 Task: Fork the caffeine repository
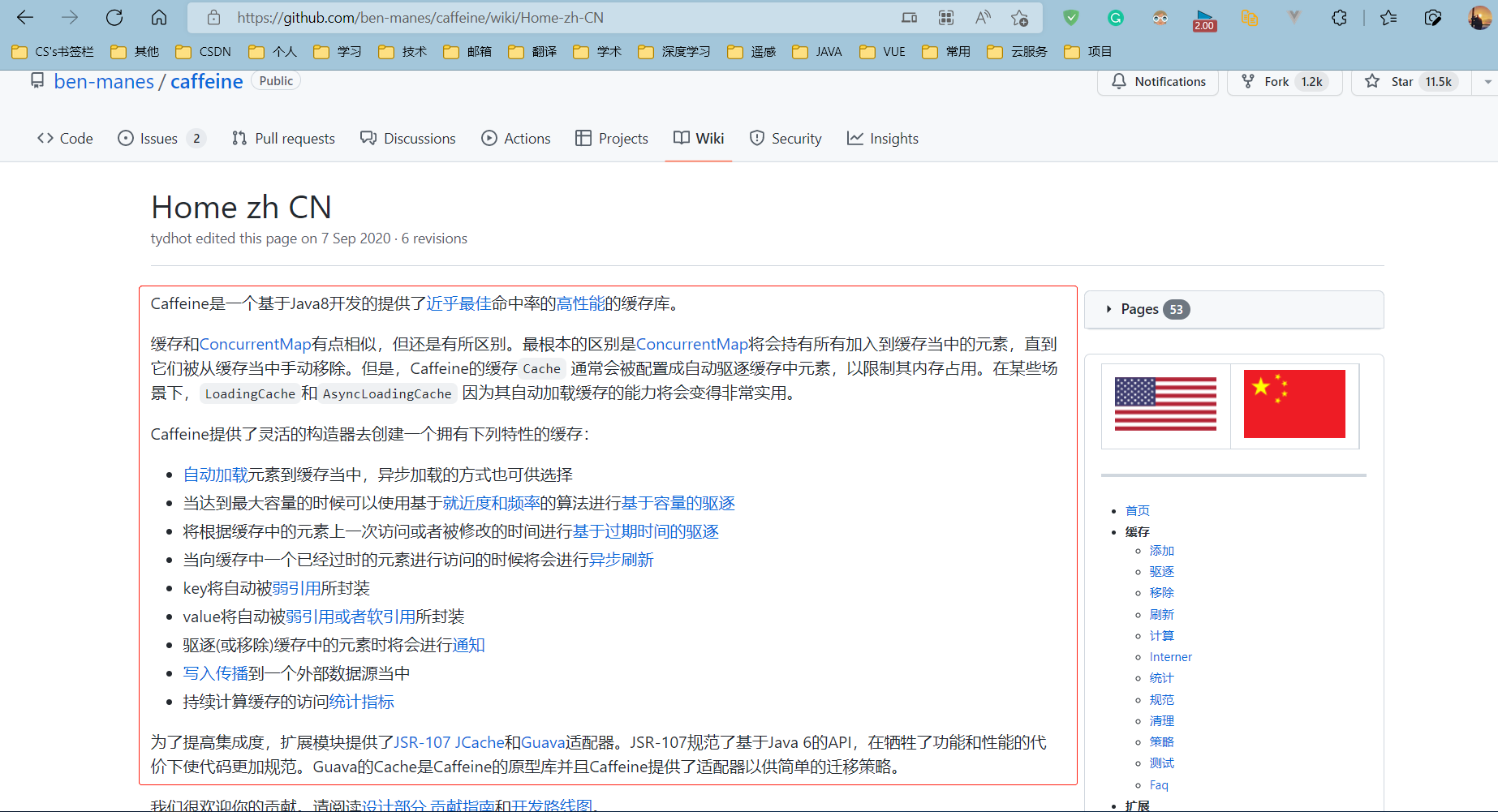click(x=1285, y=82)
